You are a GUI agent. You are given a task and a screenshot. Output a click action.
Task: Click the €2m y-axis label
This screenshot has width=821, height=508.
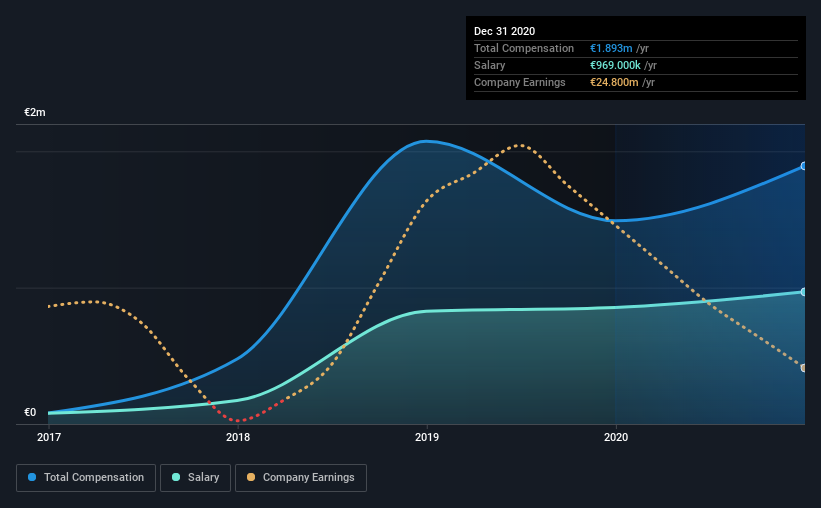point(35,113)
